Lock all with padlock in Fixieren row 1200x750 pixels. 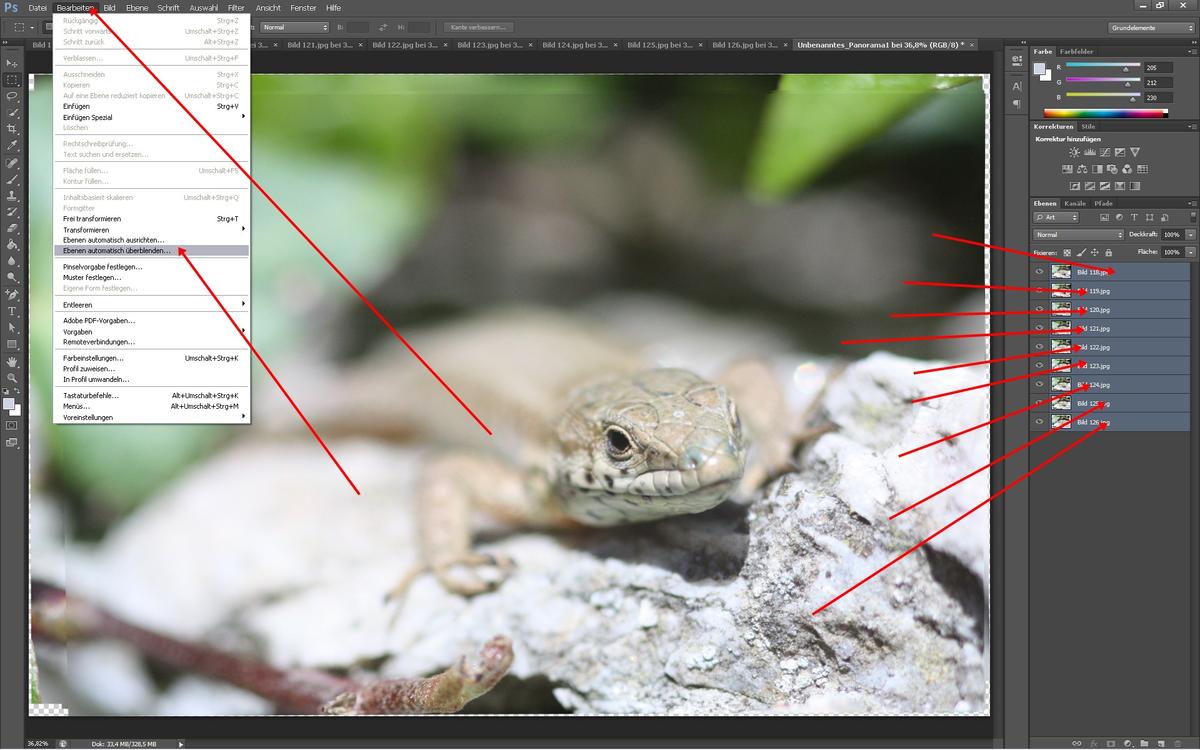[x=1108, y=252]
